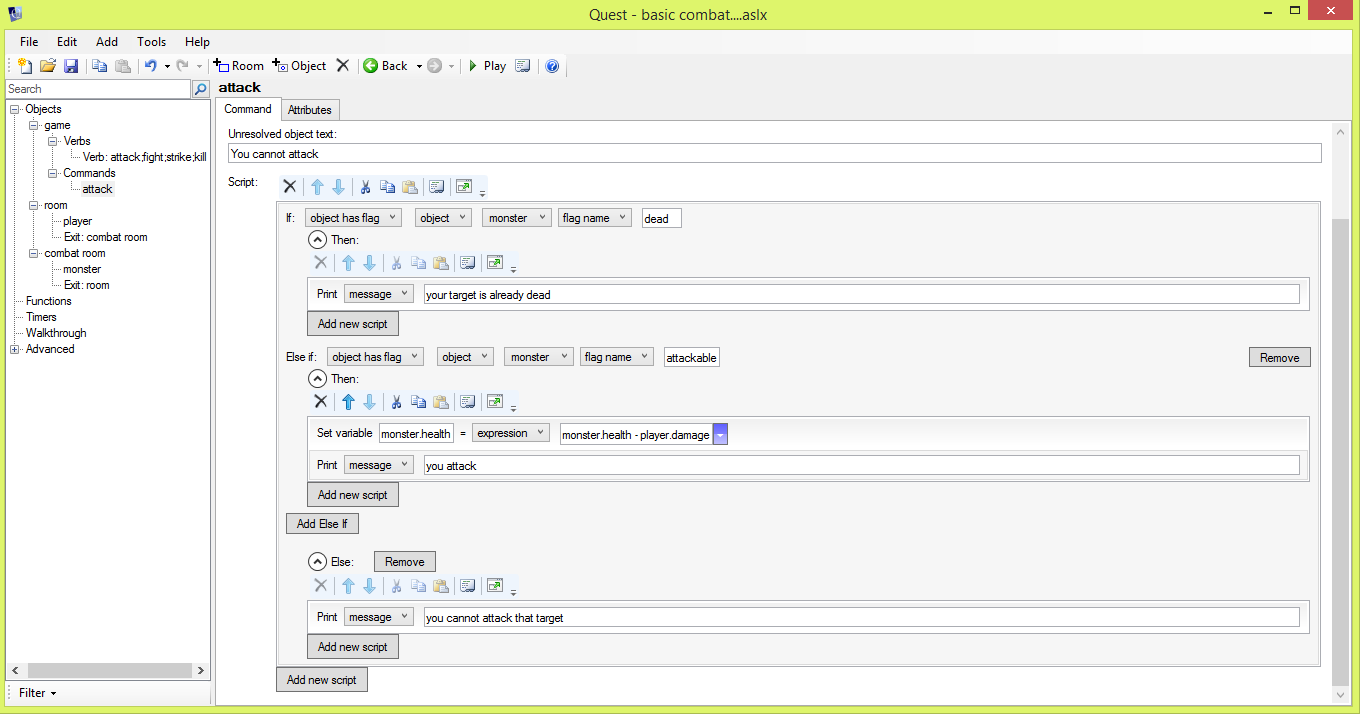Open the 'expression' type dropdown
1360x714 pixels.
(510, 433)
